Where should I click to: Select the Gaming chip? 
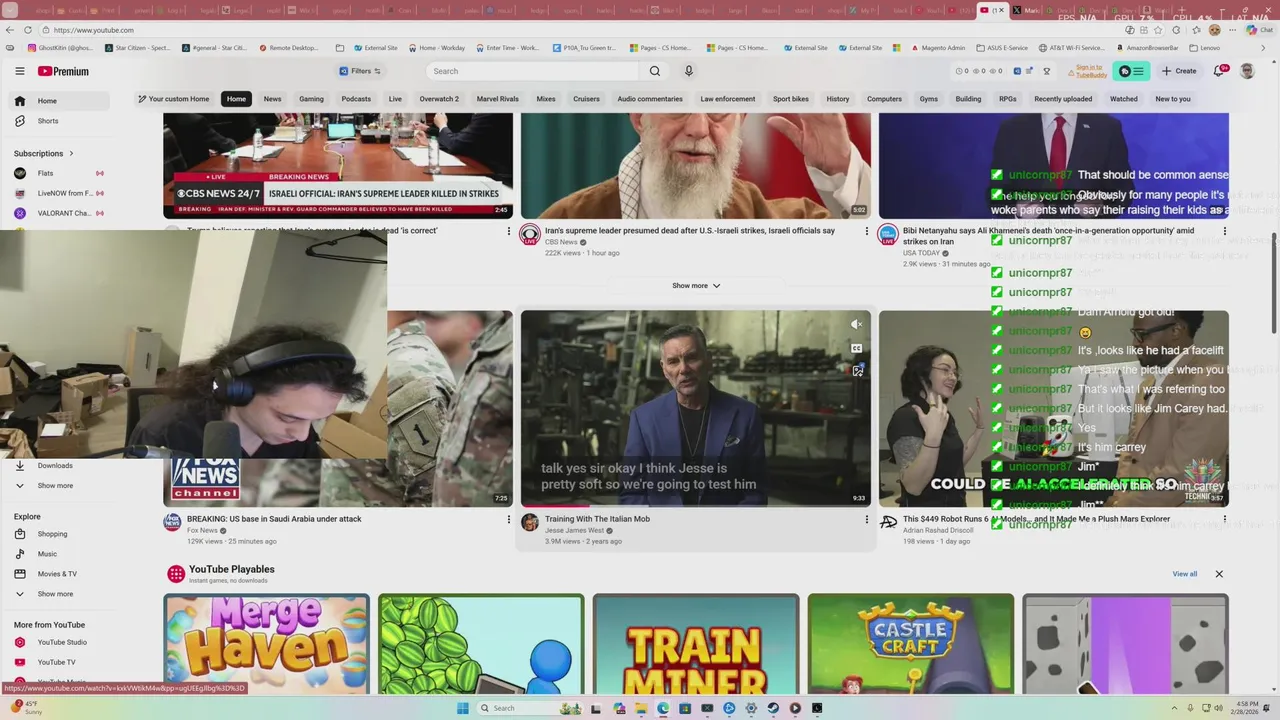click(x=311, y=99)
